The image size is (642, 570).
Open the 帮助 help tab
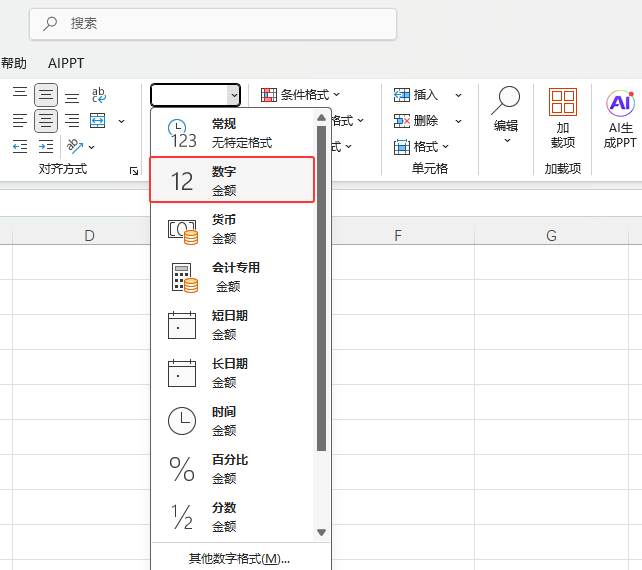click(14, 63)
